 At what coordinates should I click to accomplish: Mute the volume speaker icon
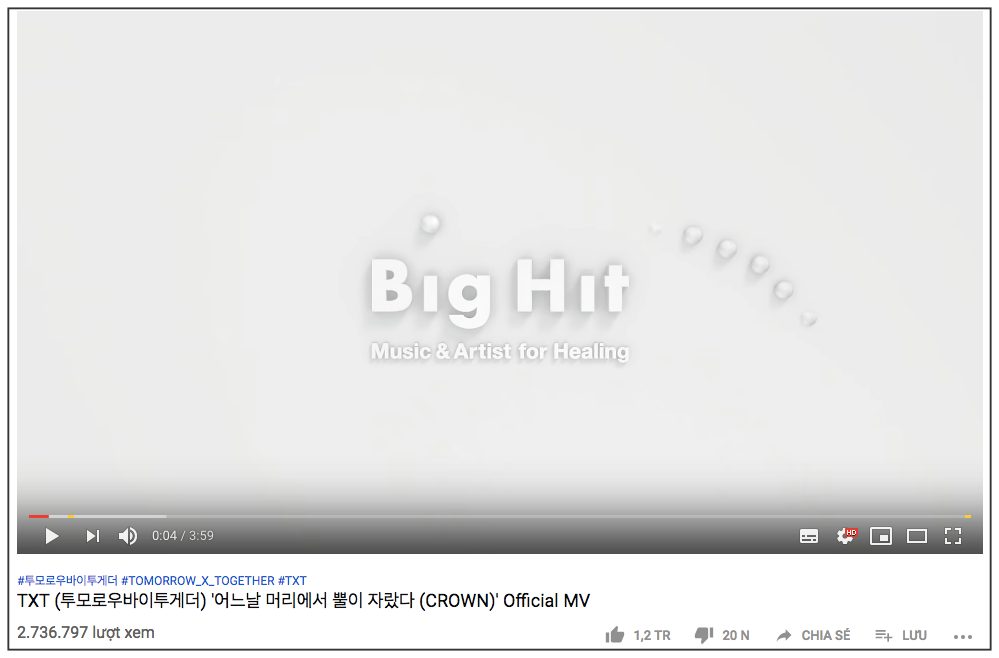pyautogui.click(x=128, y=536)
